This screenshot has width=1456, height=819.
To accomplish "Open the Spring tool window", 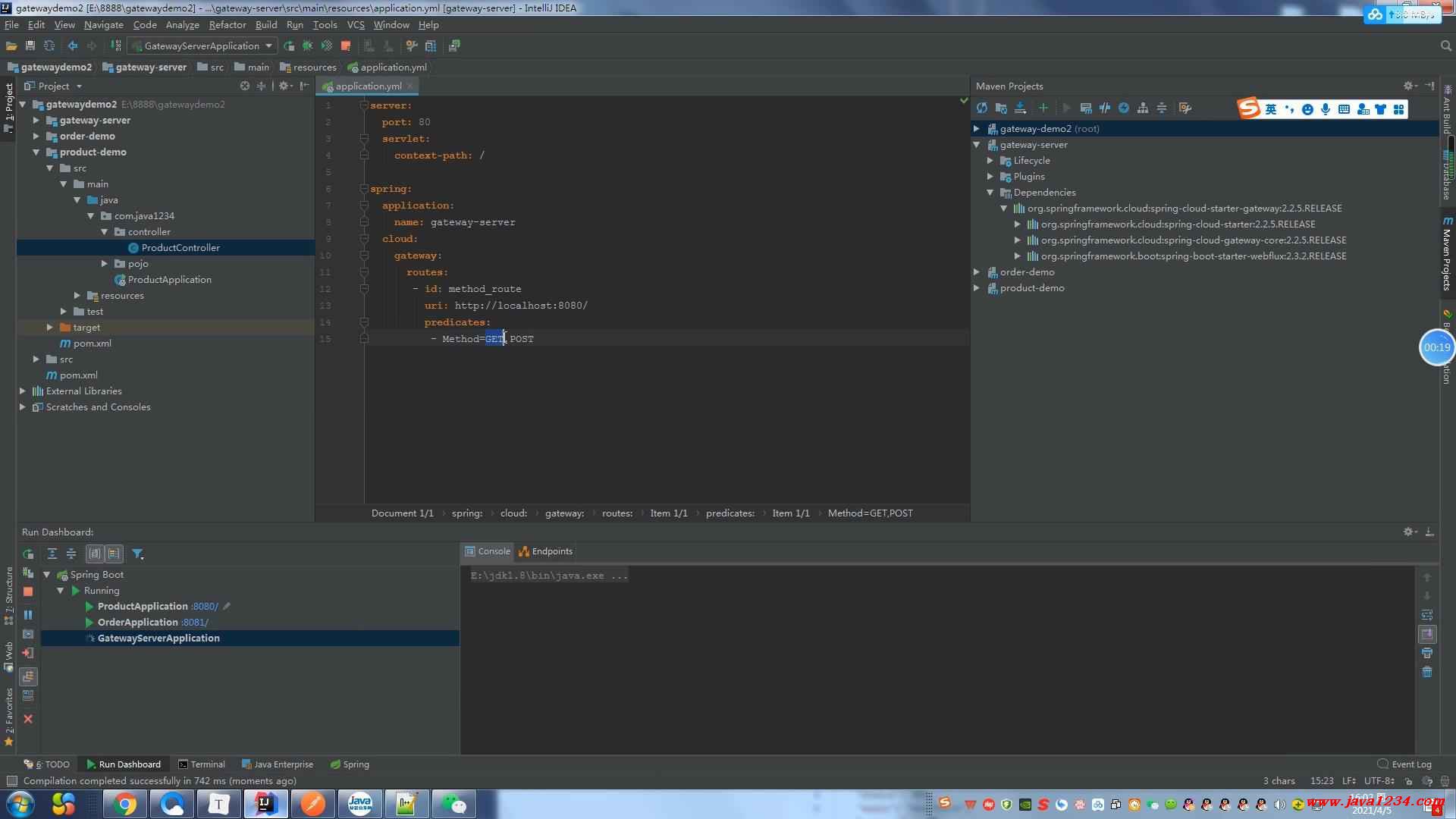I will pyautogui.click(x=350, y=764).
